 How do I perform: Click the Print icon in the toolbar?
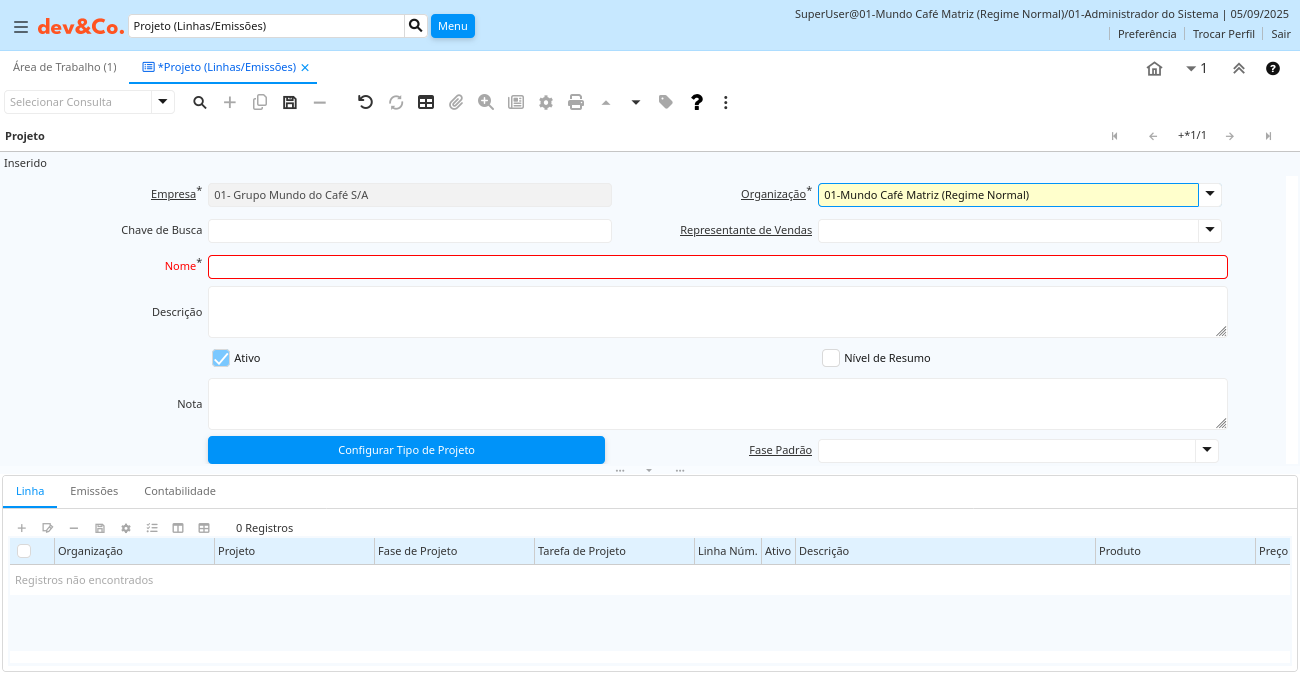(576, 102)
